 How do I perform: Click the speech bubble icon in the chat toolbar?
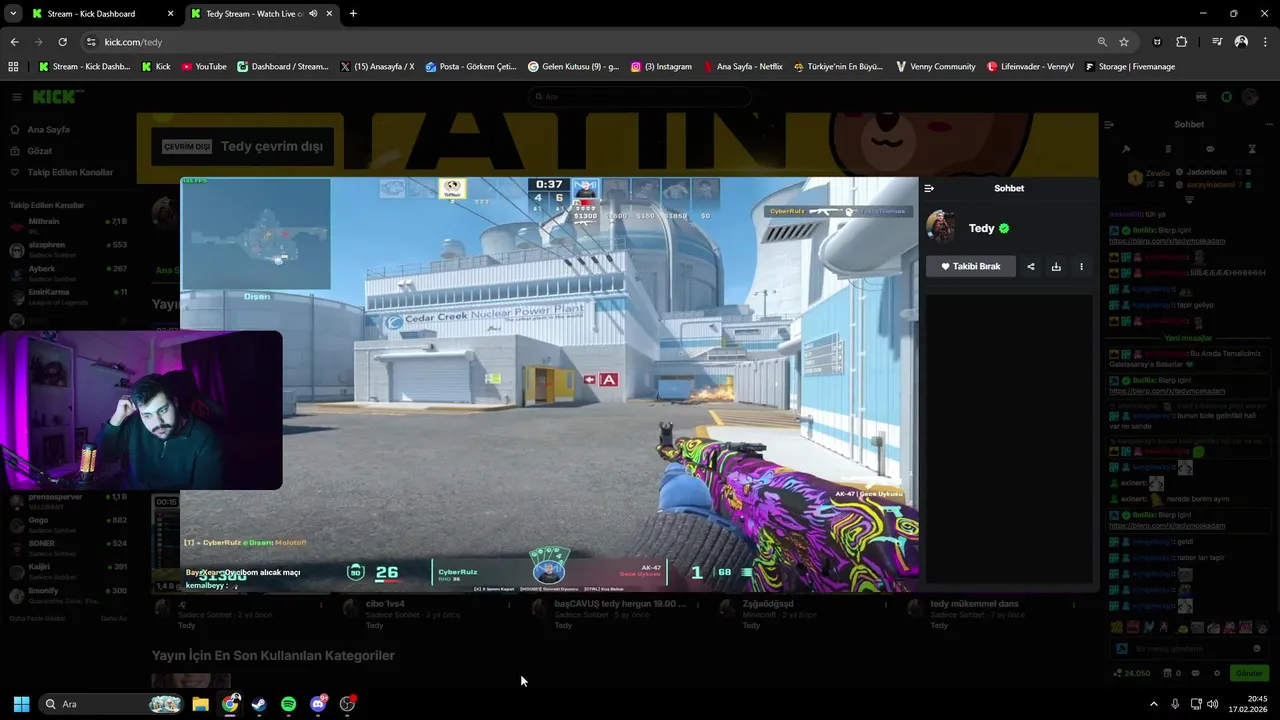(1210, 149)
